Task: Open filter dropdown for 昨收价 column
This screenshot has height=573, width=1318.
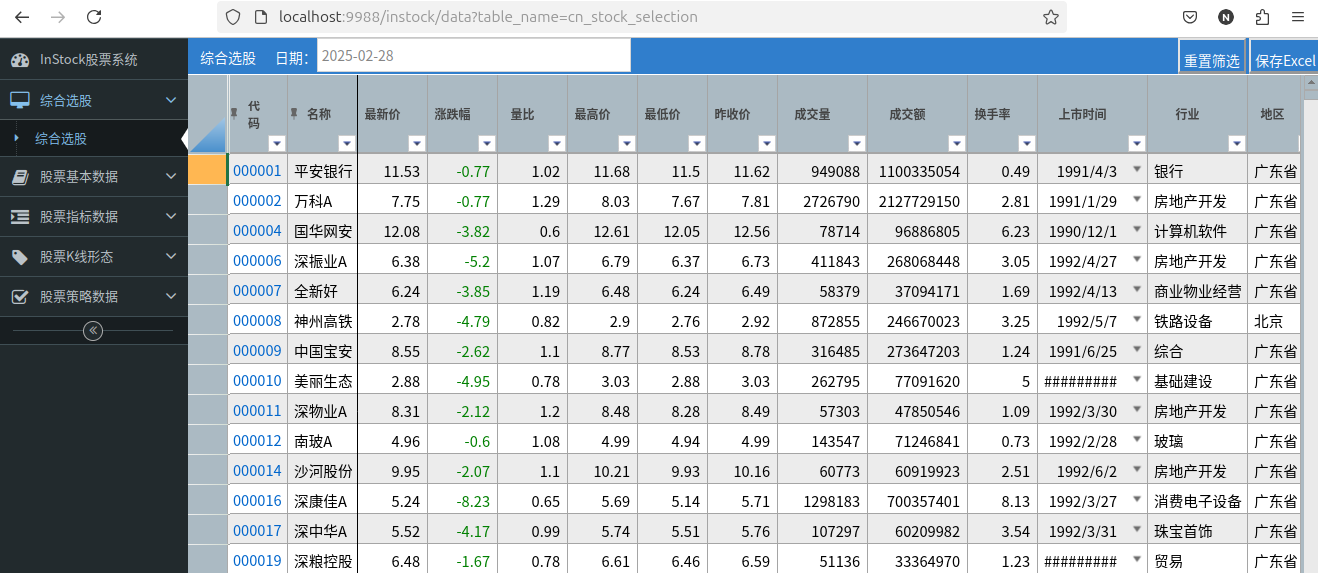Action: tap(767, 143)
